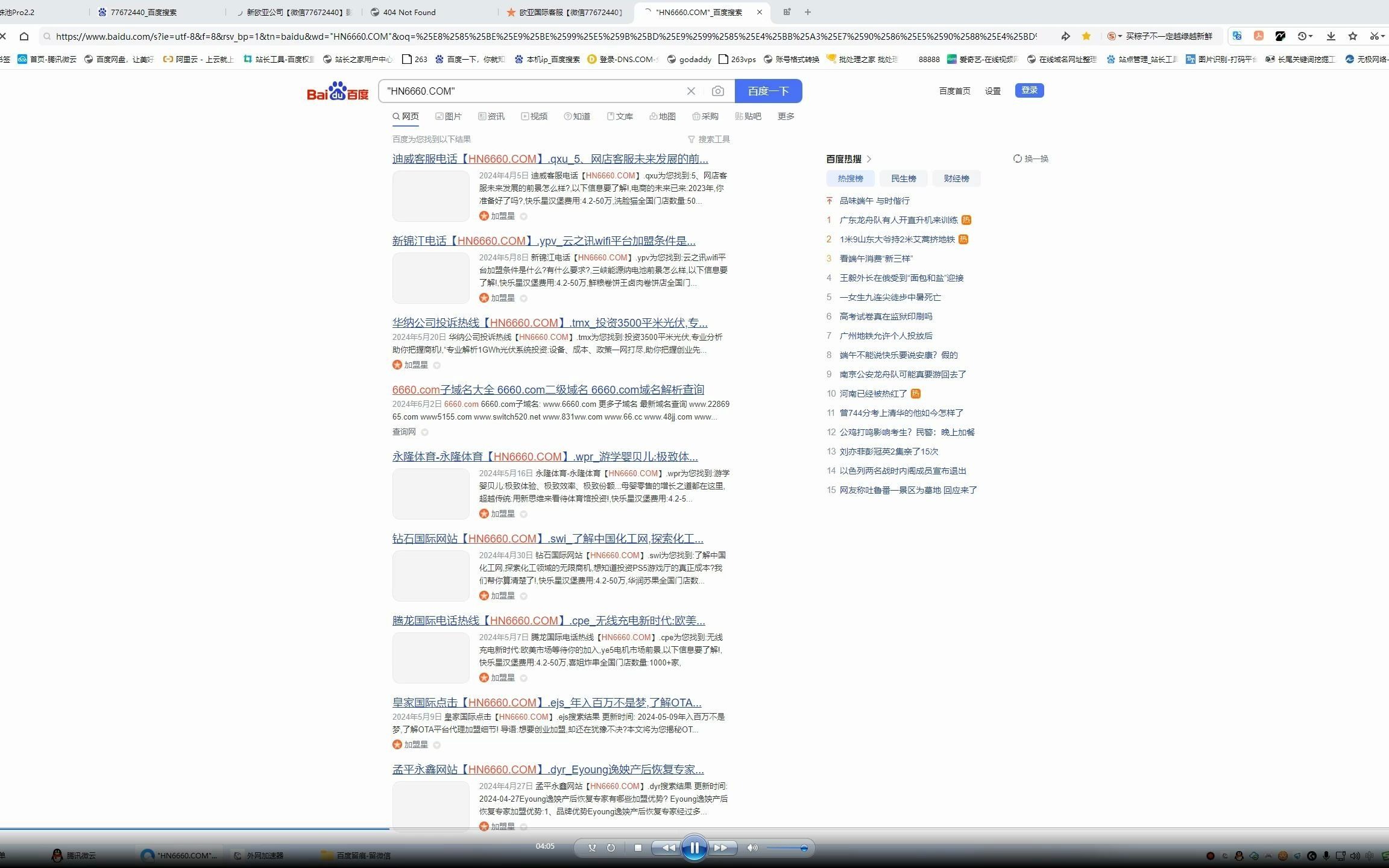This screenshot has width=1389, height=868.
Task: Mute the player using the speaker icon
Action: (x=752, y=848)
